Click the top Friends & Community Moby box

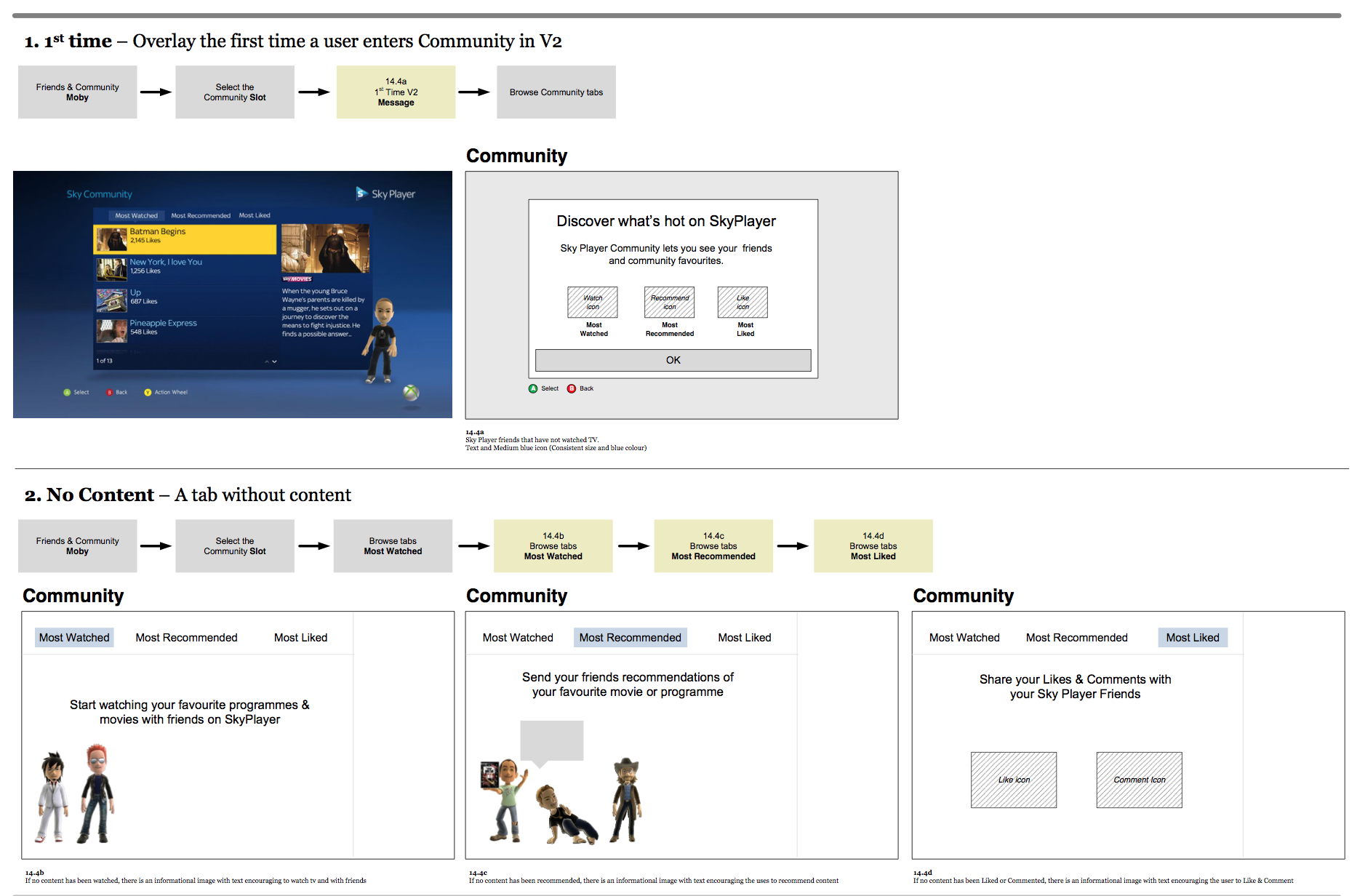click(x=78, y=92)
